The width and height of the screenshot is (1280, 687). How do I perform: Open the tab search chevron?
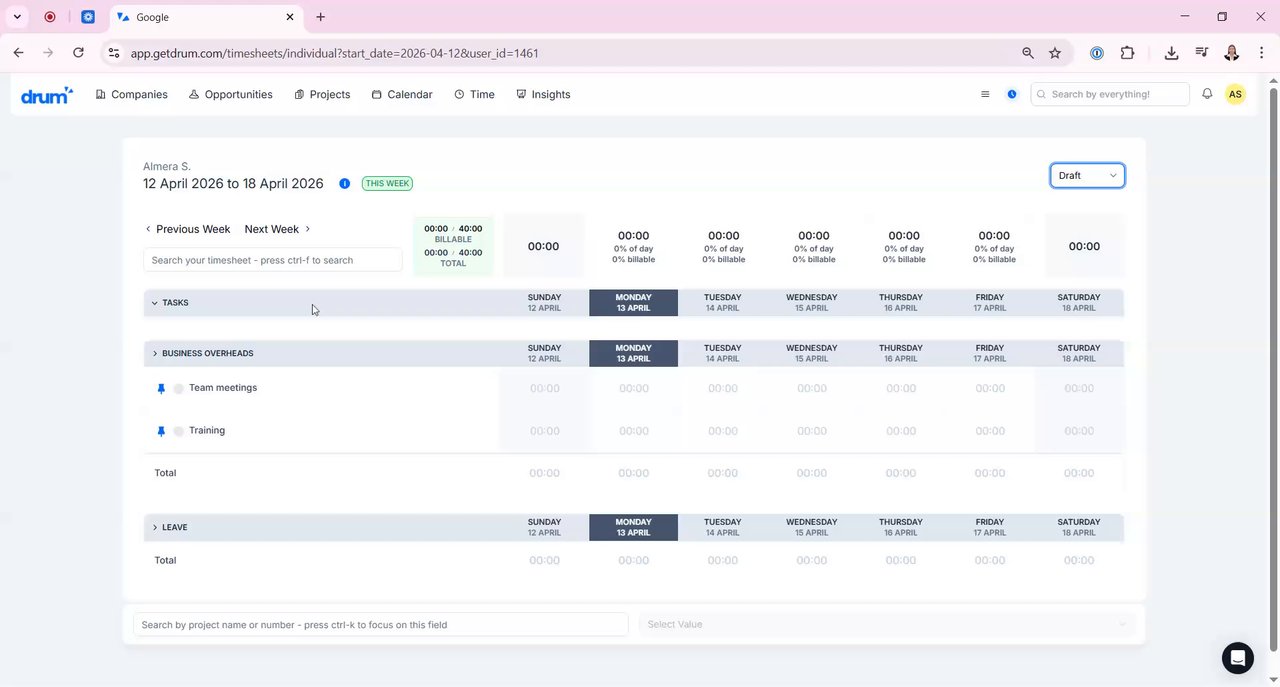tap(17, 17)
